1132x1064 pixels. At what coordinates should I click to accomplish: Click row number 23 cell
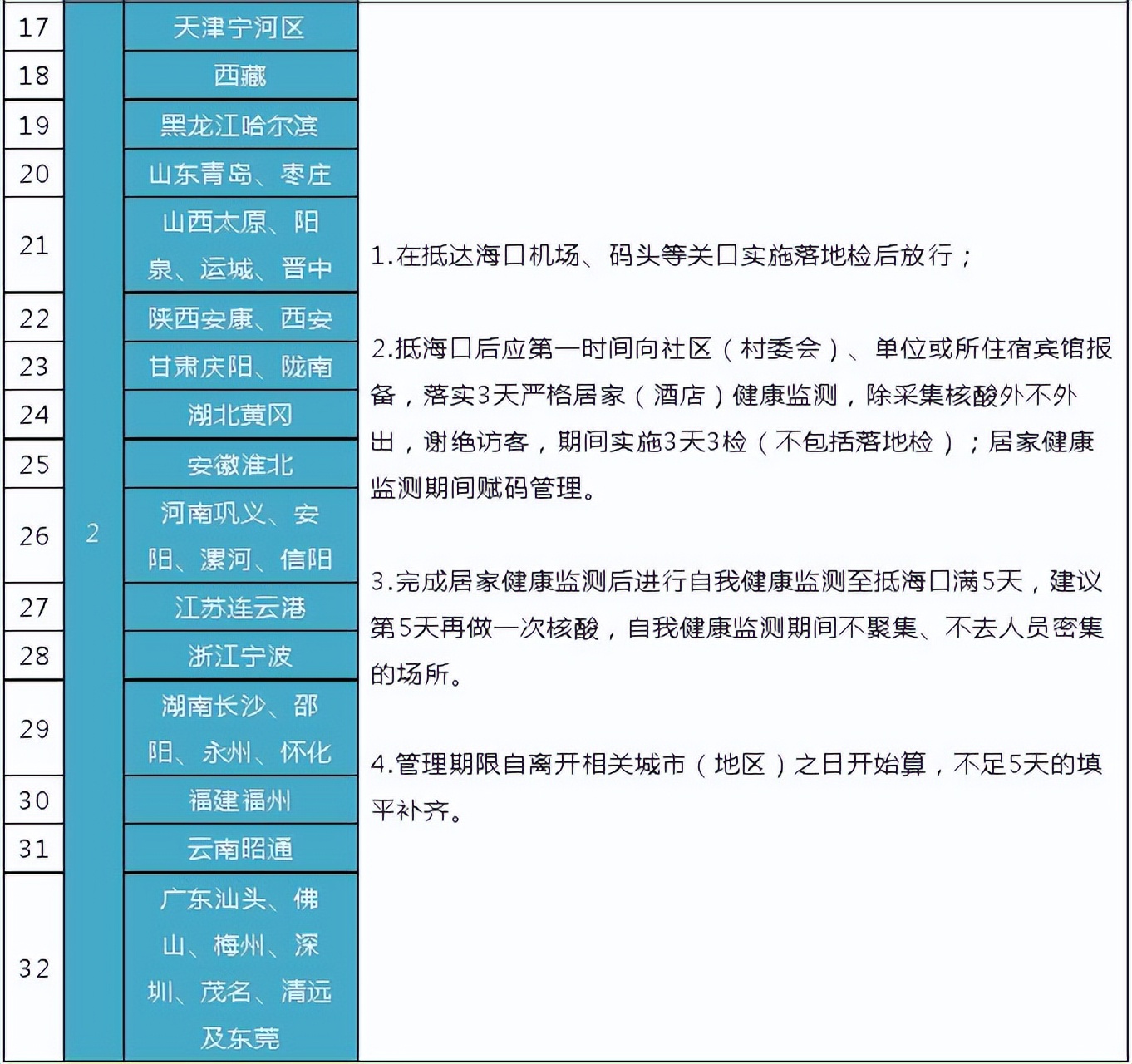click(34, 367)
